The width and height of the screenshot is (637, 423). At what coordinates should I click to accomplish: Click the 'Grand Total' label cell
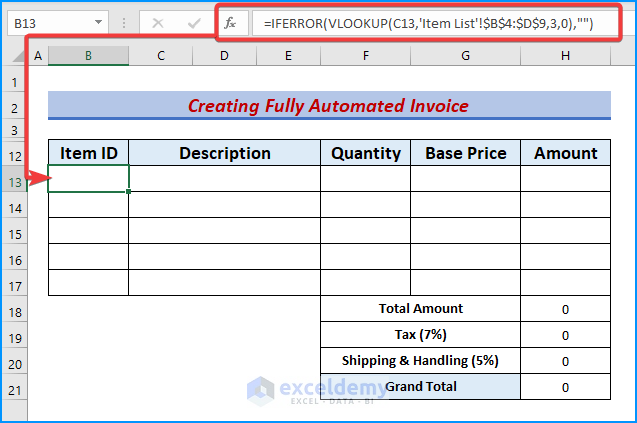pyautogui.click(x=420, y=386)
